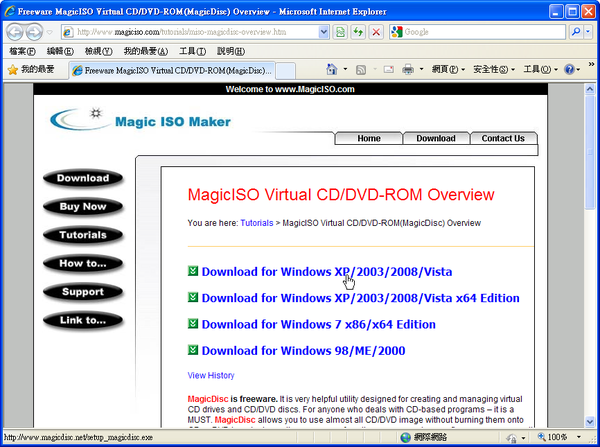Open the recent pages dropdown arrow
This screenshot has width=600, height=447.
50,32
